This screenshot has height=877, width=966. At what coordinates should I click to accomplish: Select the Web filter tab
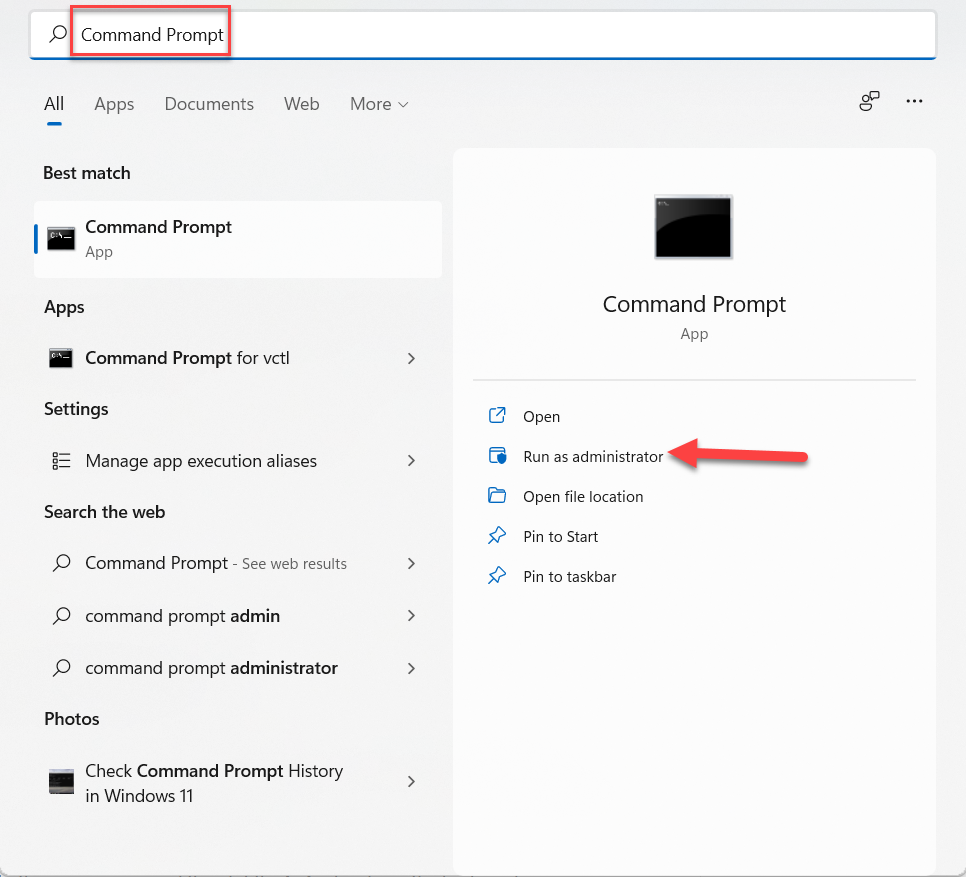301,104
